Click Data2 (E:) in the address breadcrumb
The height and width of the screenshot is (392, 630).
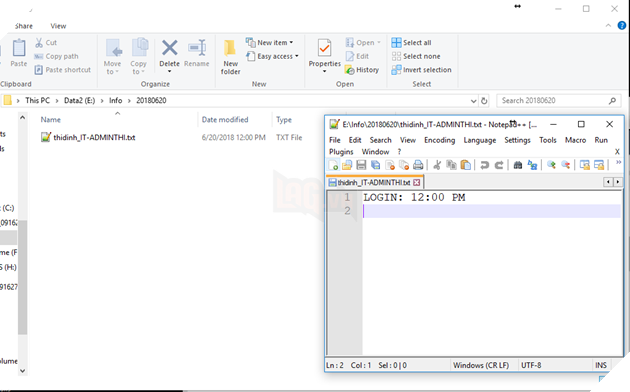(80, 100)
